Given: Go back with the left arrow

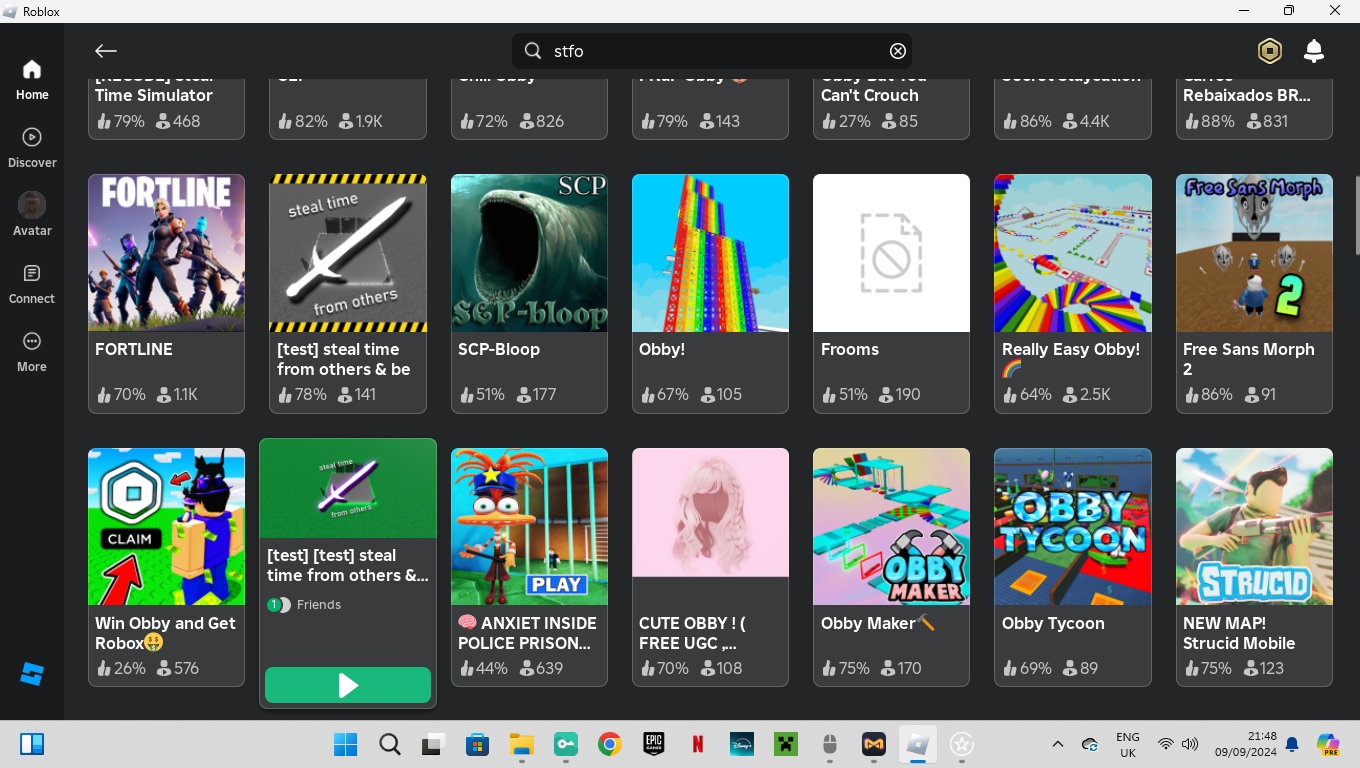Looking at the screenshot, I should click(106, 51).
